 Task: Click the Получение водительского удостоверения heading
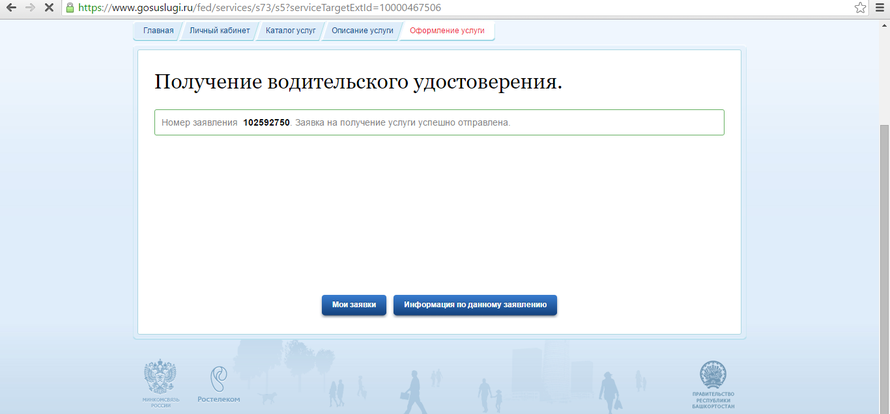click(x=358, y=82)
